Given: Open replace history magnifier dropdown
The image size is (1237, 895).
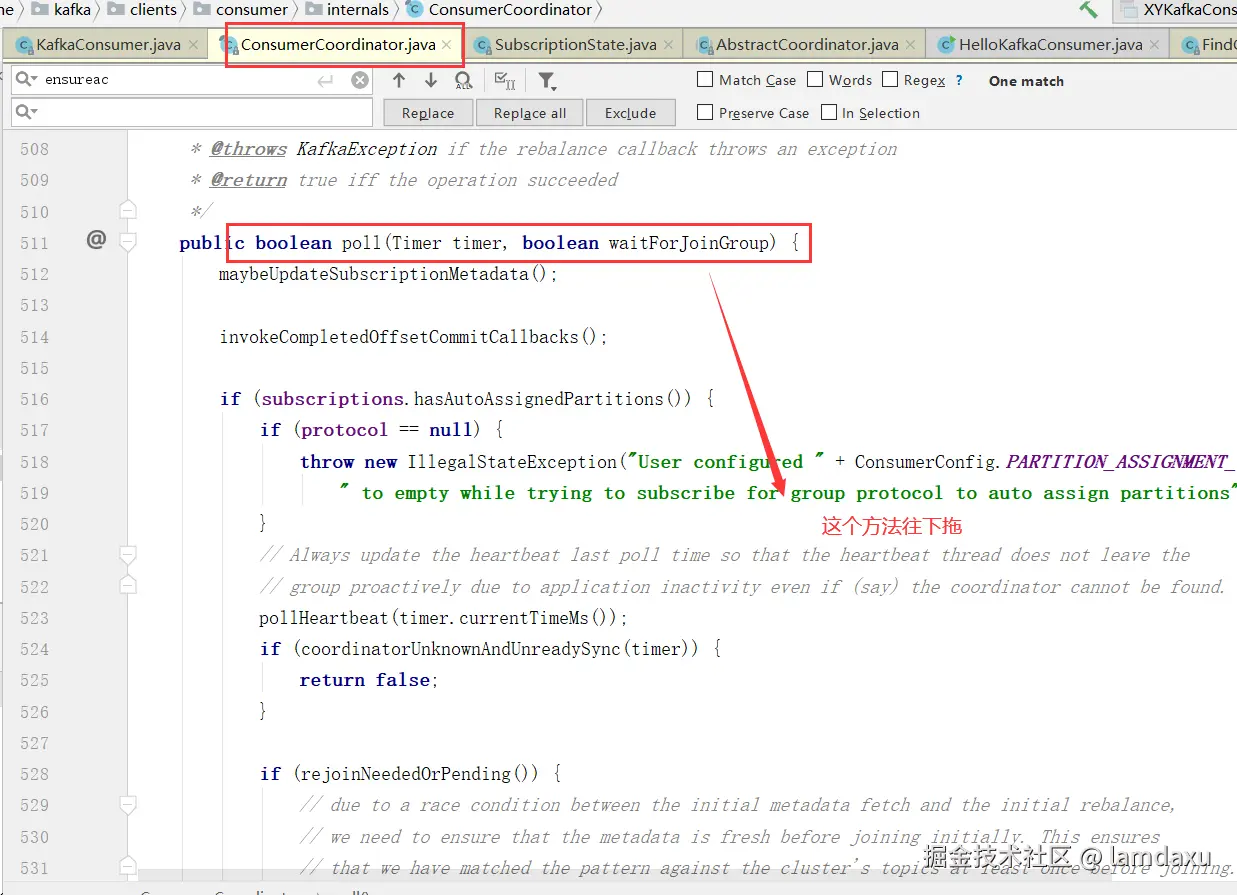Looking at the screenshot, I should tap(26, 111).
